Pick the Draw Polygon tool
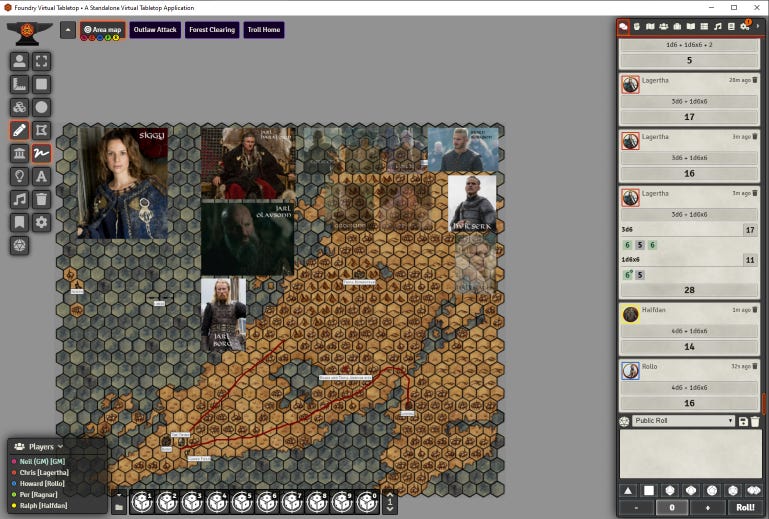The image size is (769, 519). click(x=42, y=130)
